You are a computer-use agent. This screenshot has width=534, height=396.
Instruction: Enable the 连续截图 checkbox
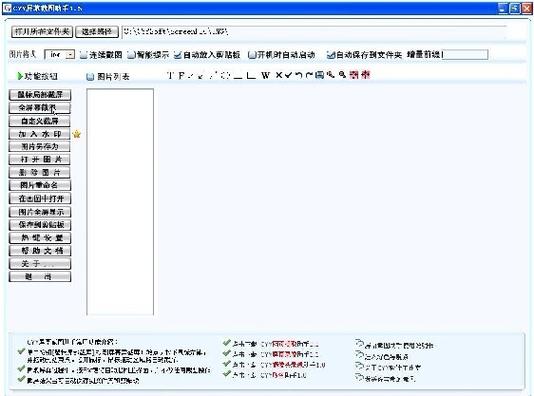tap(83, 55)
